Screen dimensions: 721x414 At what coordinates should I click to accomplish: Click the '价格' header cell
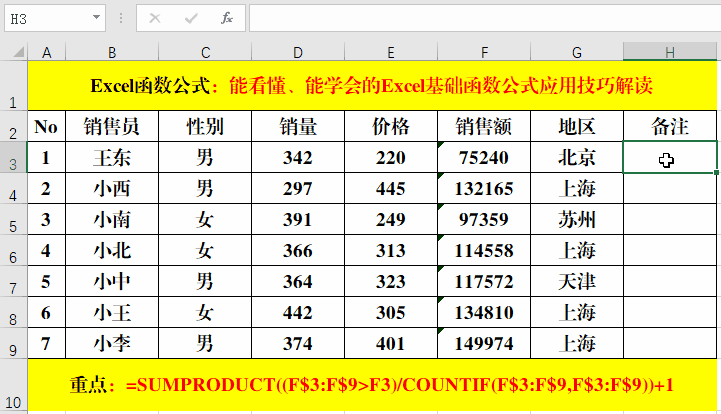pyautogui.click(x=391, y=126)
